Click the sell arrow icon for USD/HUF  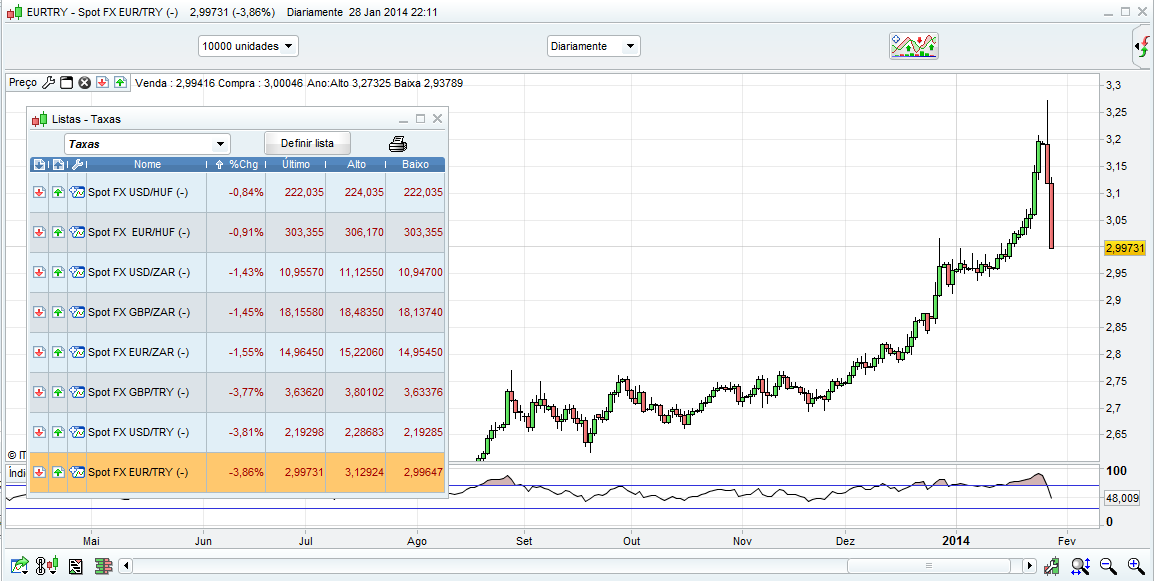(39, 192)
